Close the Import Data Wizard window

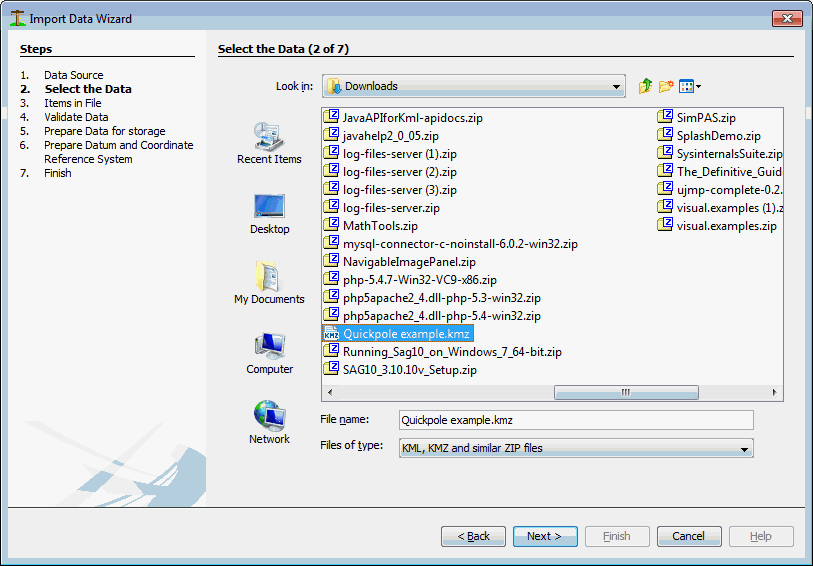click(787, 18)
